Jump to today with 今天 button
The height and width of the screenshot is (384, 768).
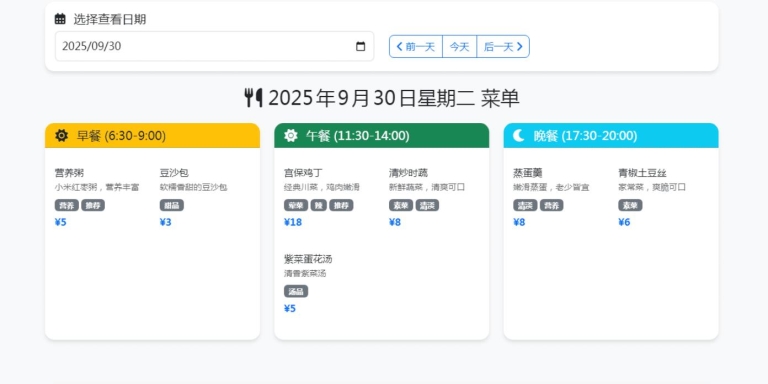[x=459, y=47]
